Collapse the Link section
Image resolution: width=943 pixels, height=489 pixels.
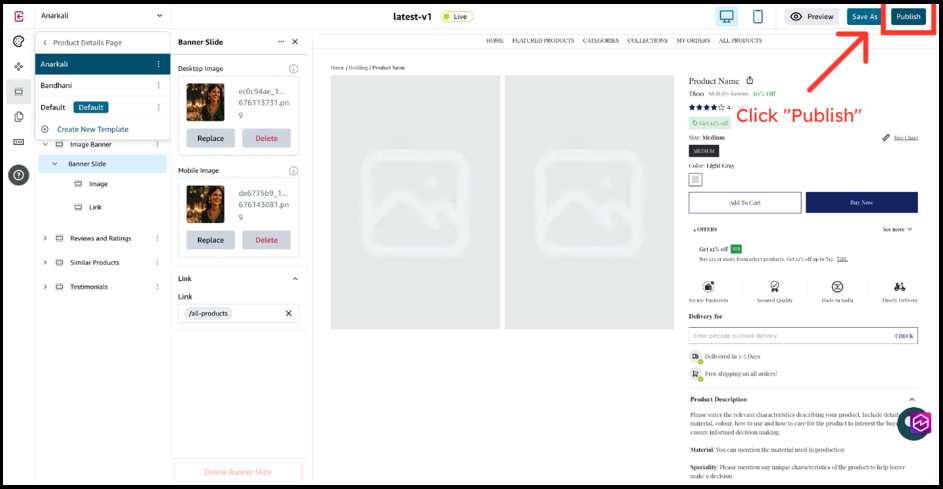click(x=294, y=279)
